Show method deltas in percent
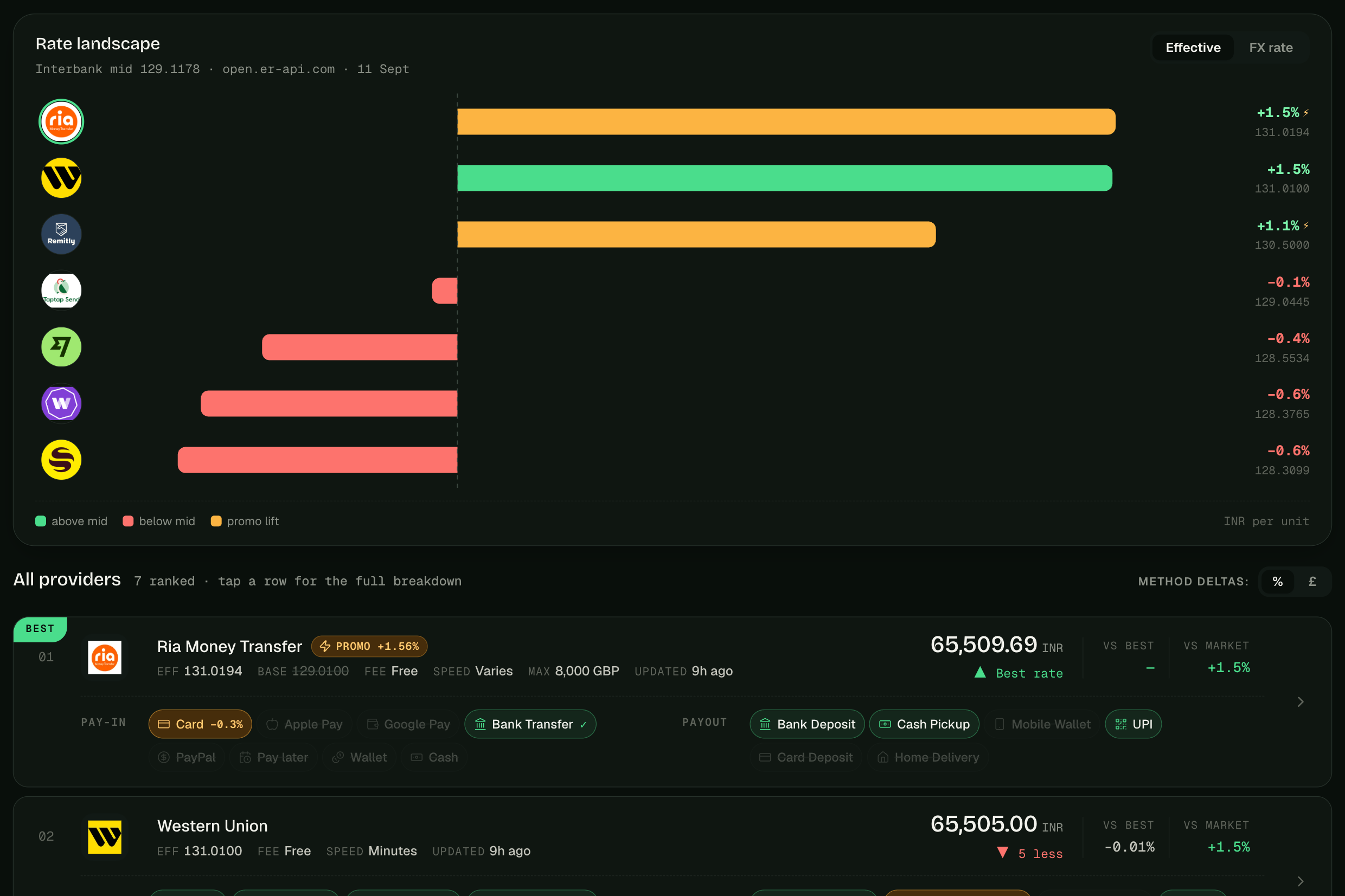This screenshot has width=1345, height=896. [1278, 582]
